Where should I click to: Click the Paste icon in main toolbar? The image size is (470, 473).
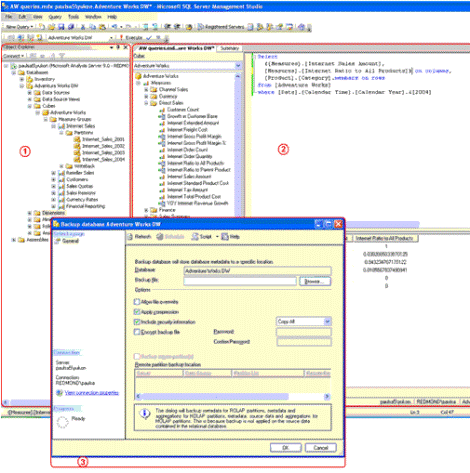pos(102,27)
